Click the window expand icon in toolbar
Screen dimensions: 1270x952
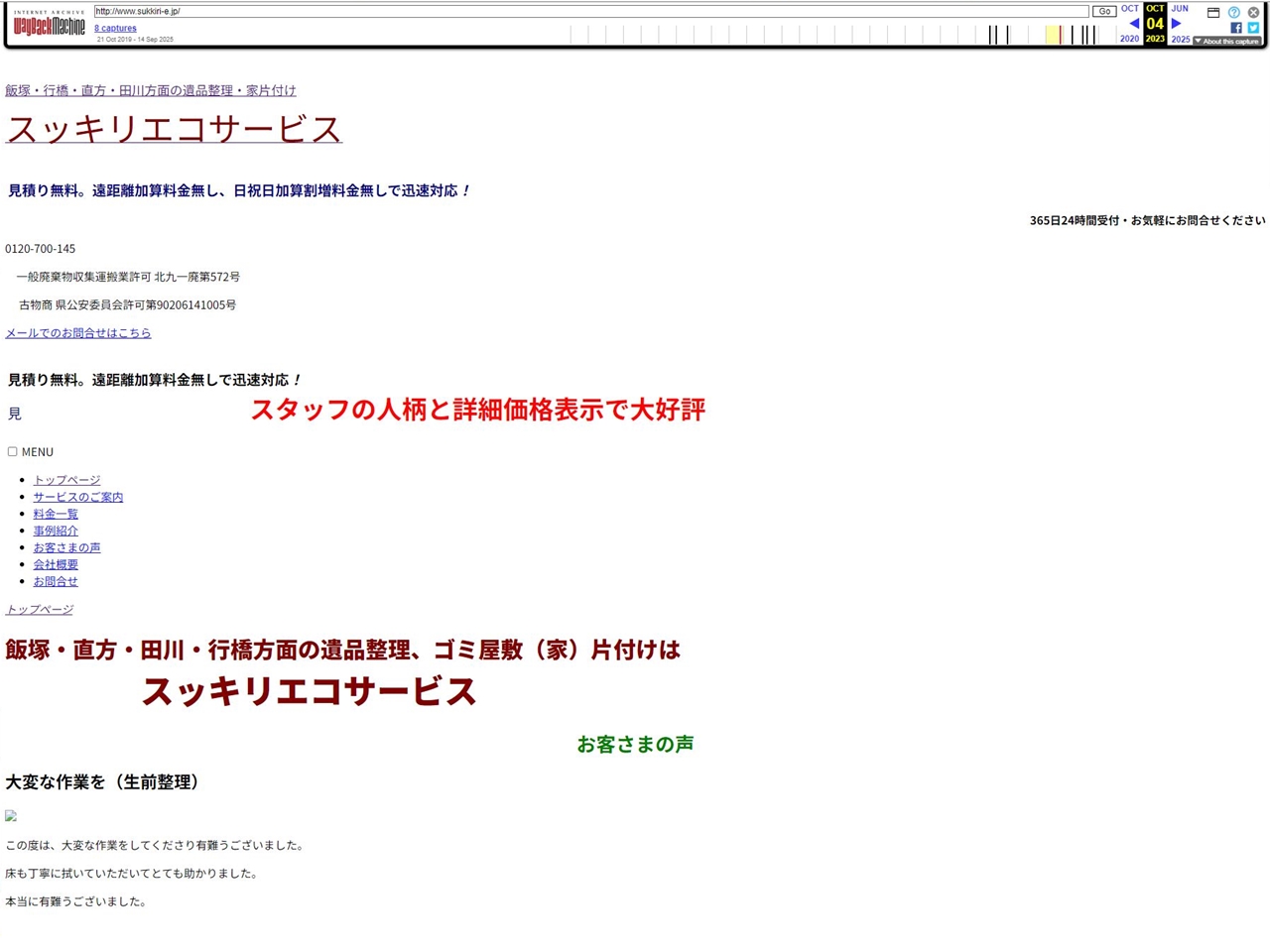point(1213,12)
